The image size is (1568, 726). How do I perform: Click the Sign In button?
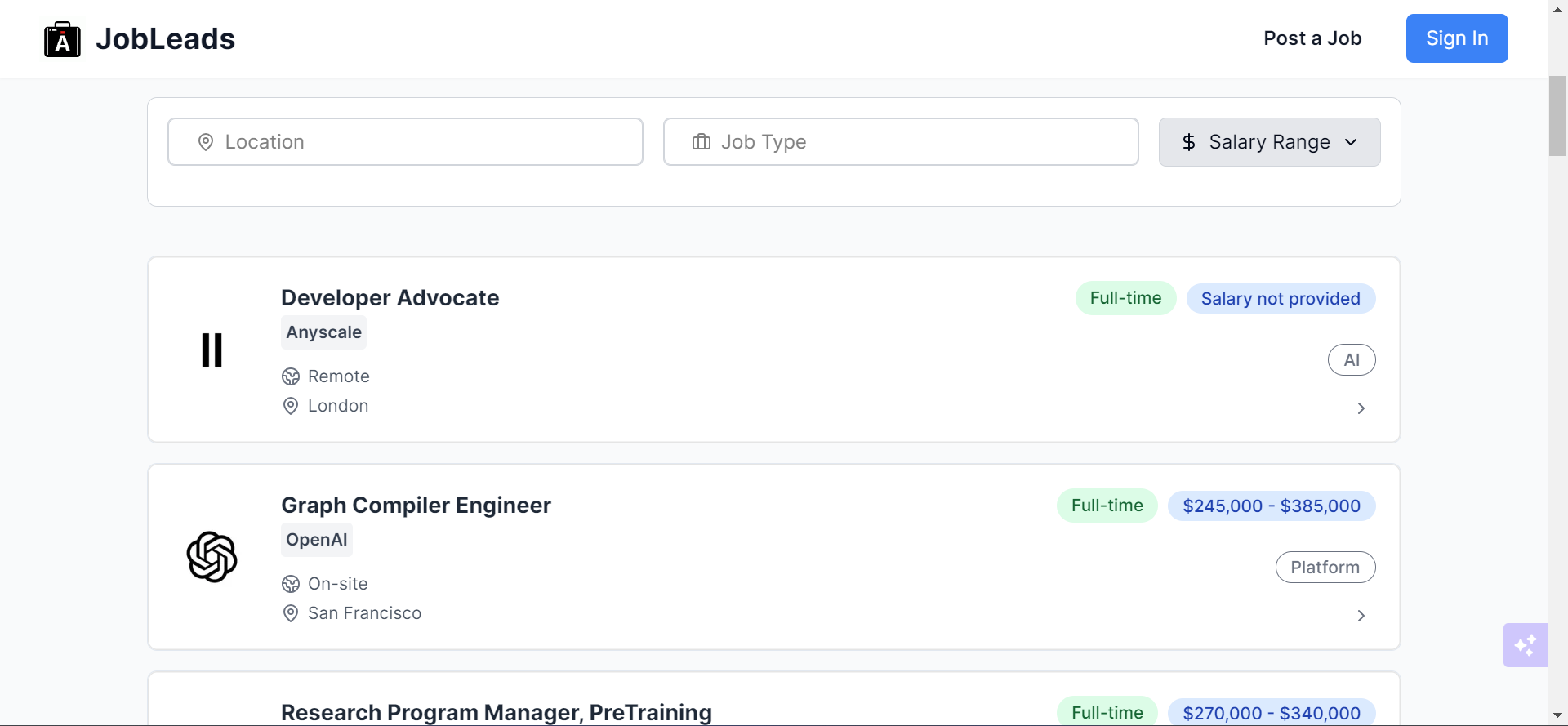click(x=1457, y=38)
